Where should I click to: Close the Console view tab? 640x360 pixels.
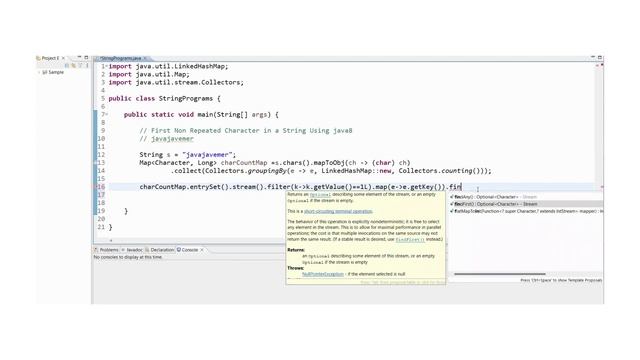202,250
